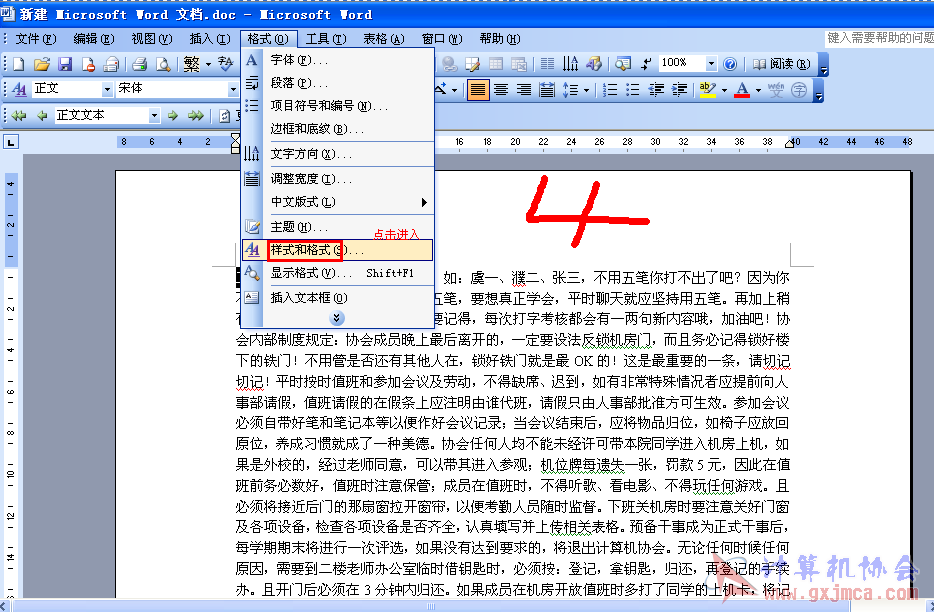Toggle the Document Map icon
Image resolution: width=934 pixels, height=612 pixels.
coord(623,64)
